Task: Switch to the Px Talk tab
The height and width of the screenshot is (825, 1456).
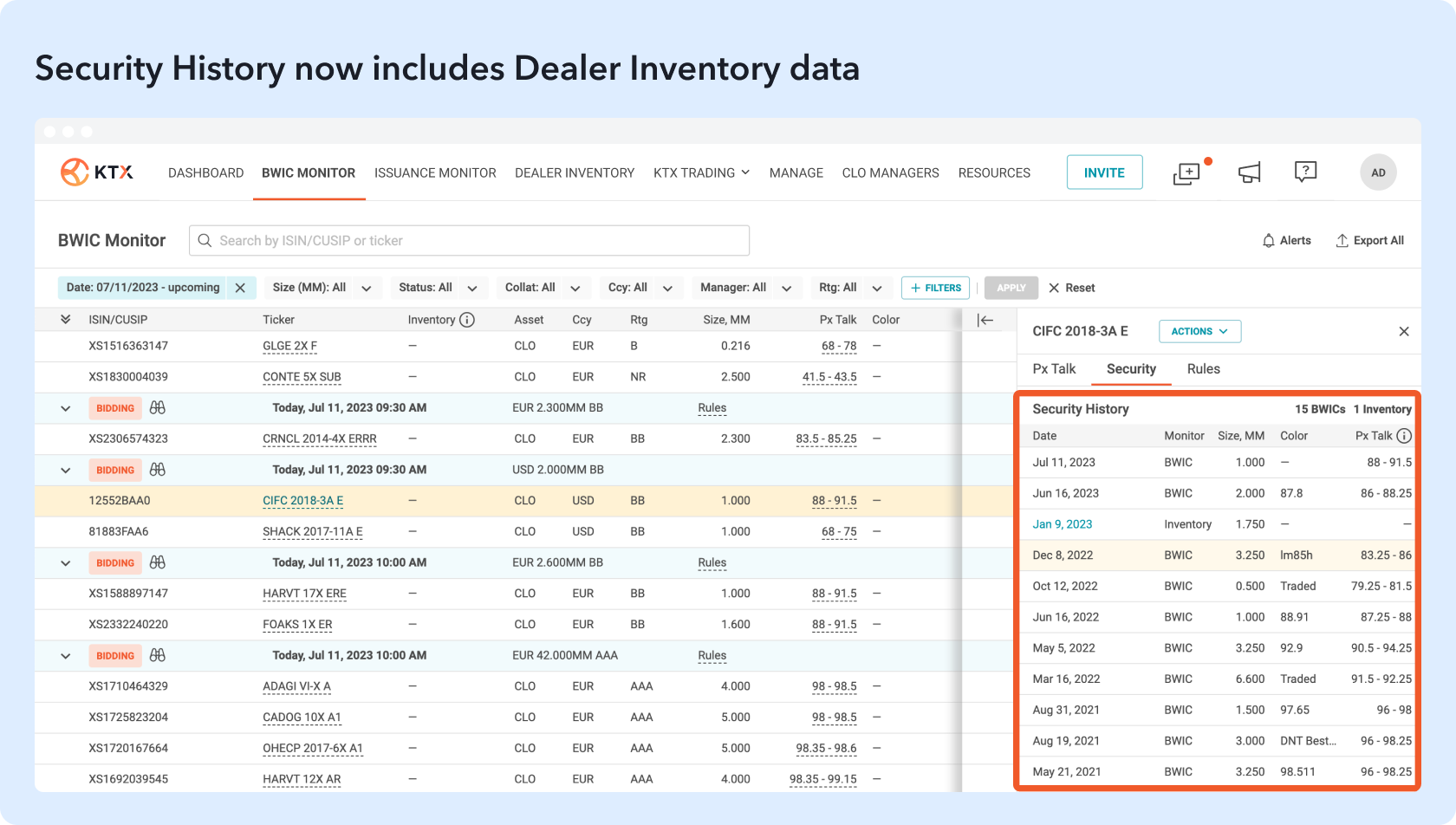Action: click(1054, 369)
